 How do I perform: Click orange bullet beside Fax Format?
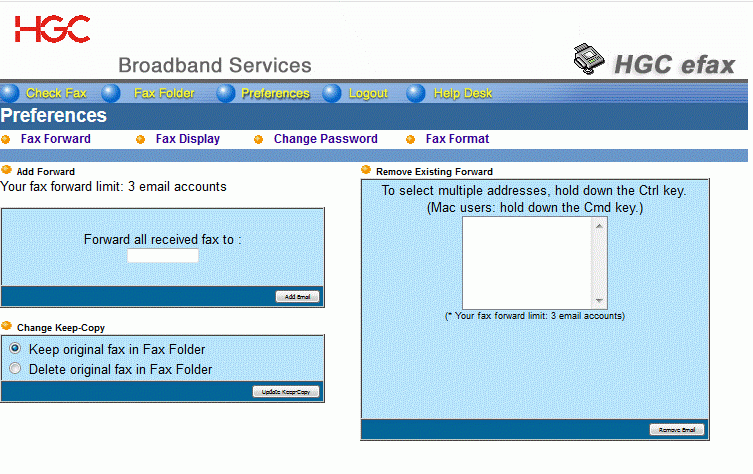(410, 140)
